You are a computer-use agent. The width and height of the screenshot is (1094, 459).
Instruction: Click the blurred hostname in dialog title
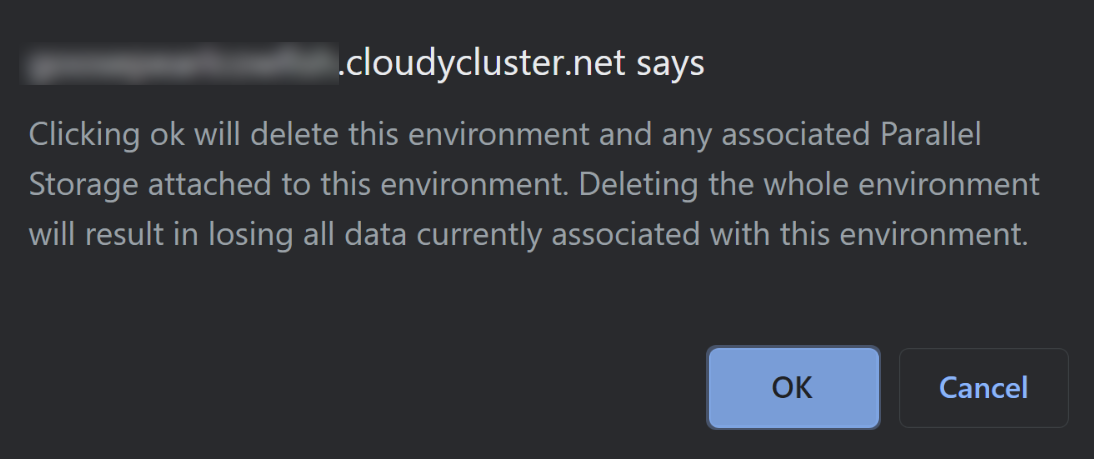tap(180, 63)
